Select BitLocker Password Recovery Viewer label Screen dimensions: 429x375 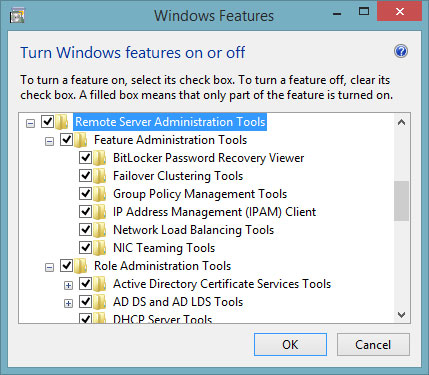pos(208,158)
